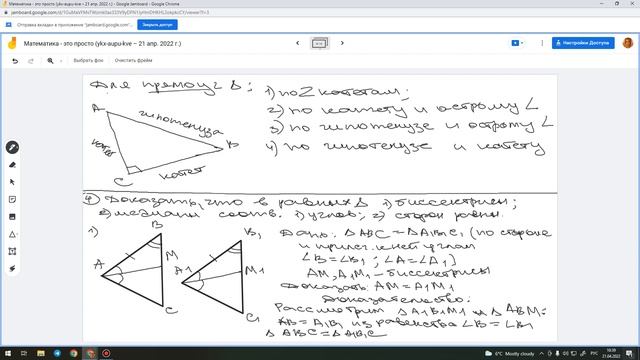This screenshot has height=360, width=640.
Task: Expand hidden system tray icons
Action: click(x=542, y=353)
